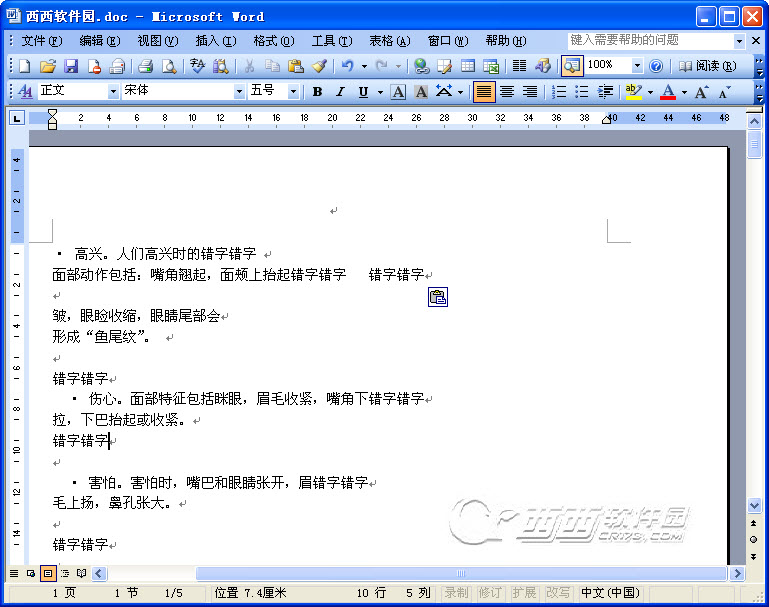The height and width of the screenshot is (607, 769).
Task: Open Word Help question mark icon
Action: (x=656, y=66)
